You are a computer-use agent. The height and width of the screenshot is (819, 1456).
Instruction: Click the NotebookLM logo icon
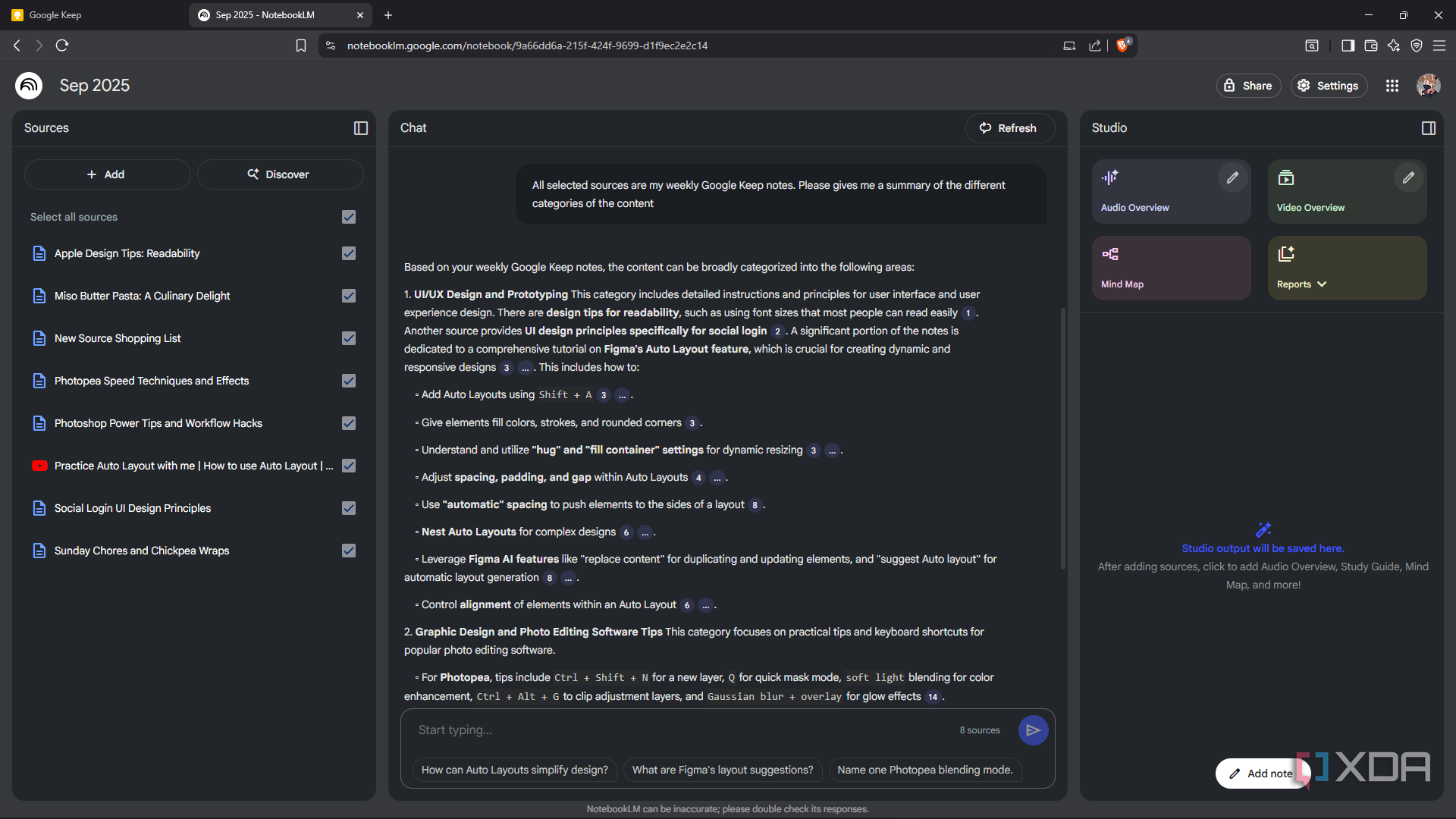point(29,86)
